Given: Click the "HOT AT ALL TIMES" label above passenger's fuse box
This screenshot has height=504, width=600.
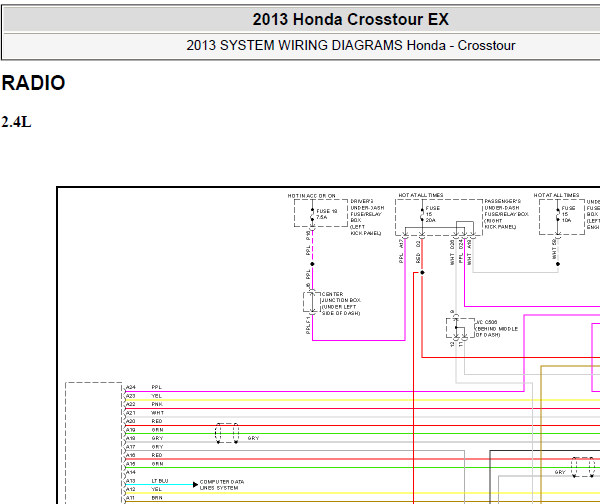Looking at the screenshot, I should click(x=421, y=195).
